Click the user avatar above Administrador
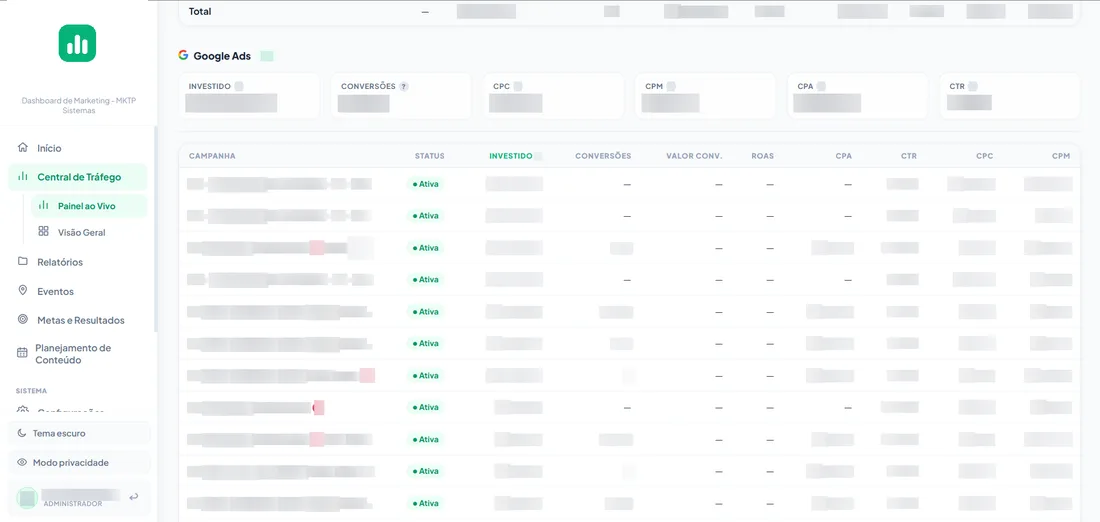This screenshot has height=522, width=1100. click(x=27, y=498)
